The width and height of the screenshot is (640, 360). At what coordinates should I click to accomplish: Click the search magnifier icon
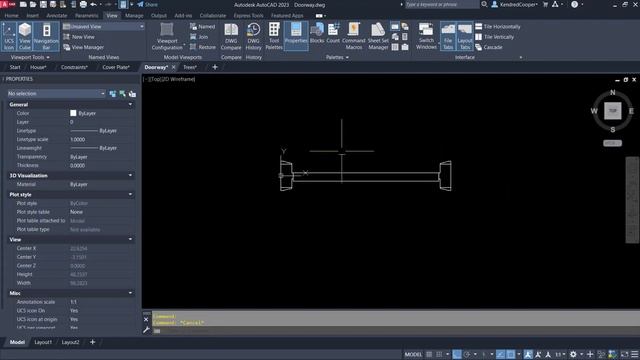pyautogui.click(x=484, y=4)
